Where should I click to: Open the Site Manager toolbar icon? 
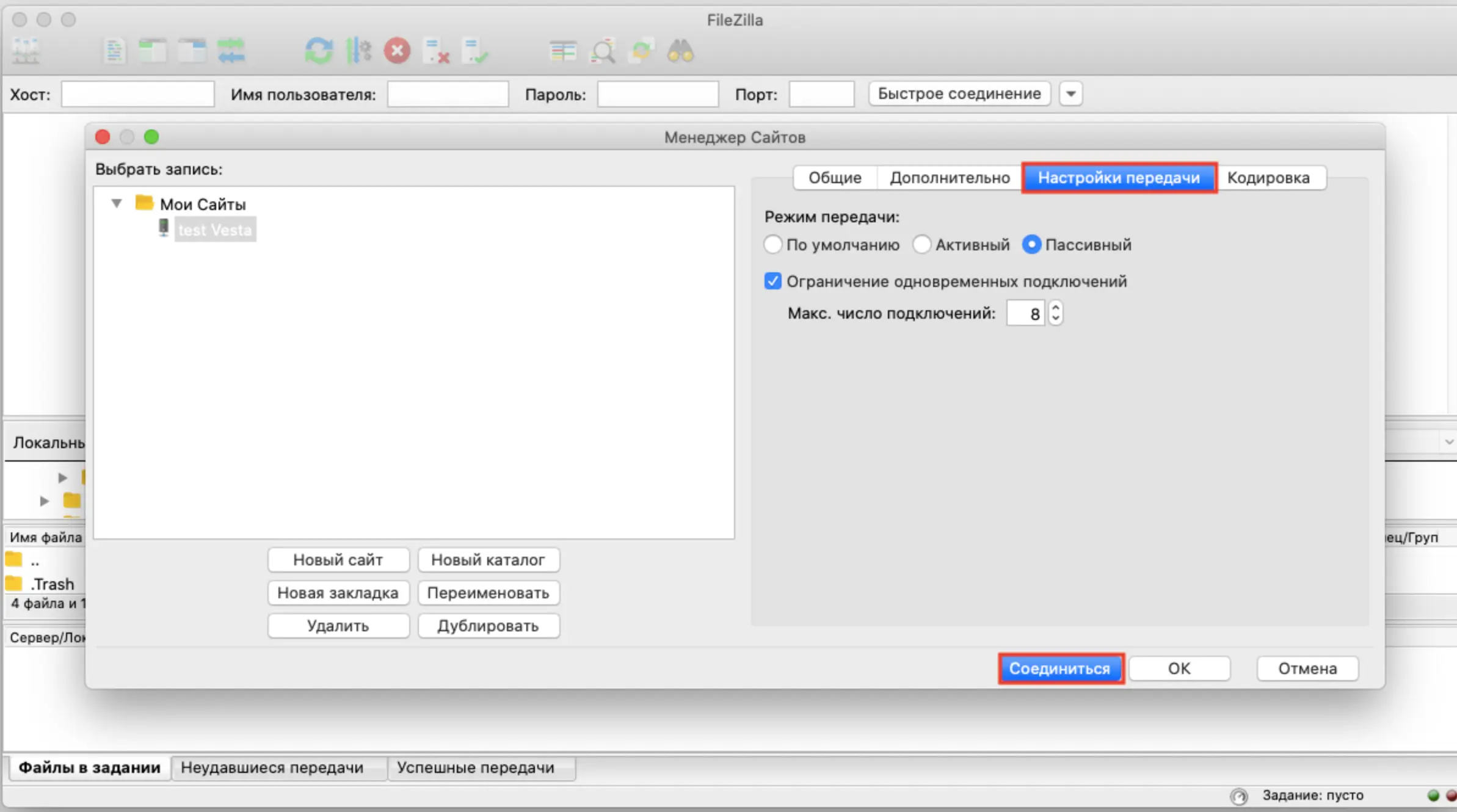point(26,51)
